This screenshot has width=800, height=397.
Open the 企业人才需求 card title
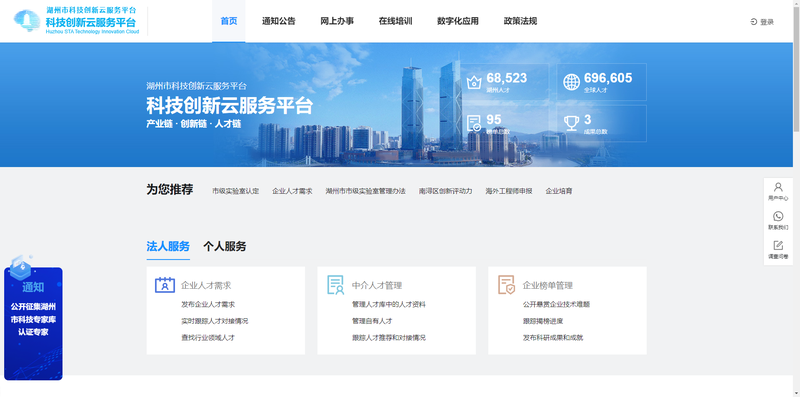[206, 286]
